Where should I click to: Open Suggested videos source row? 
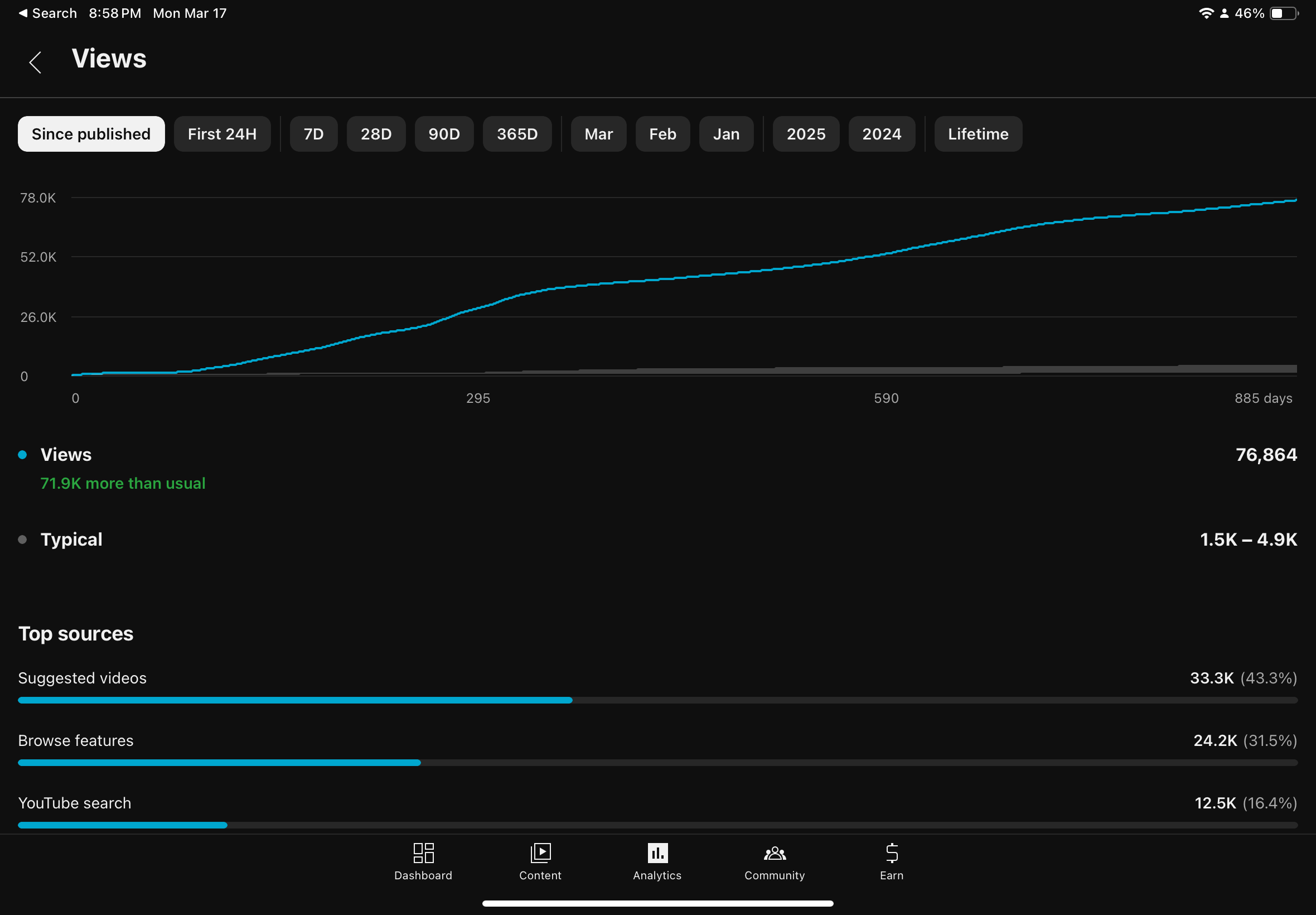click(x=83, y=678)
